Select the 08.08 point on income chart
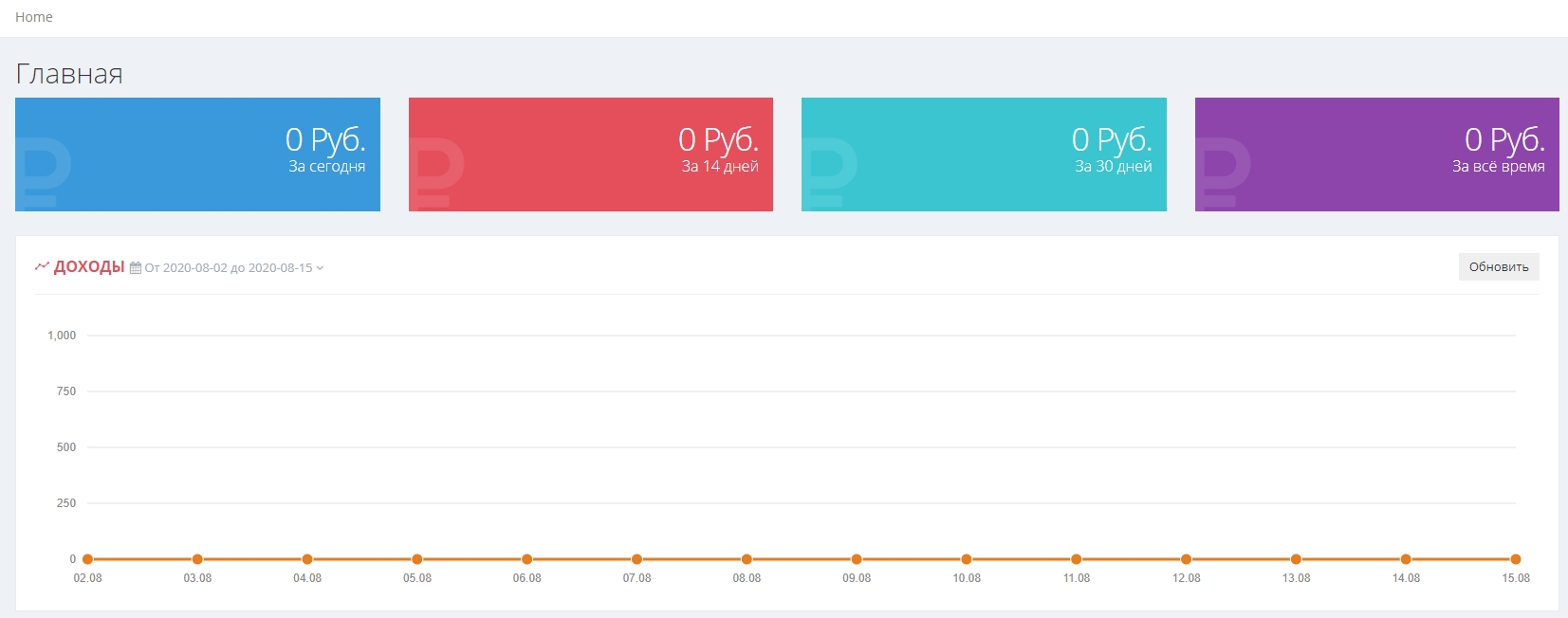Image resolution: width=1568 pixels, height=618 pixels. click(x=747, y=559)
